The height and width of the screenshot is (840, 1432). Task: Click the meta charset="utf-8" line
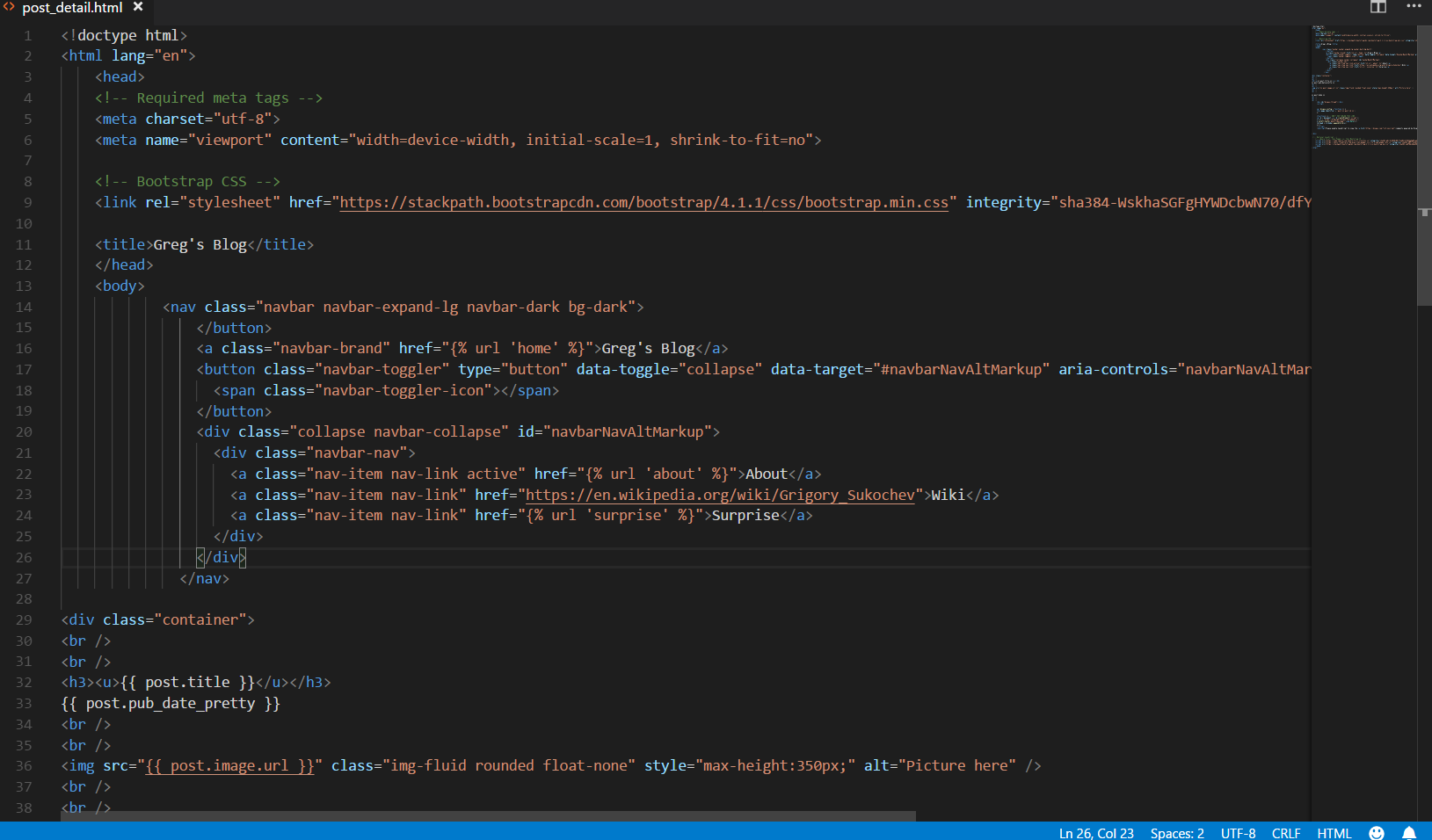(x=188, y=119)
